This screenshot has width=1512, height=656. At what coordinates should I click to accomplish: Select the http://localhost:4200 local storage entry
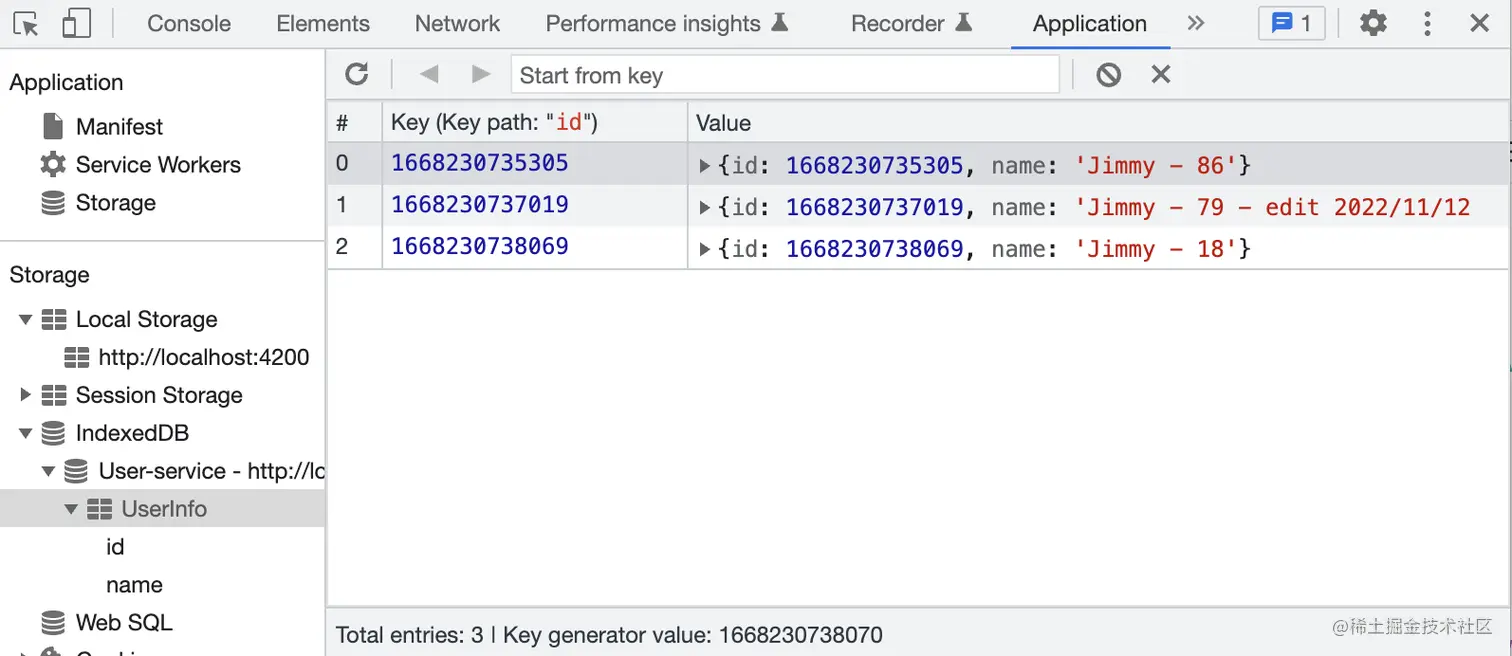(204, 357)
